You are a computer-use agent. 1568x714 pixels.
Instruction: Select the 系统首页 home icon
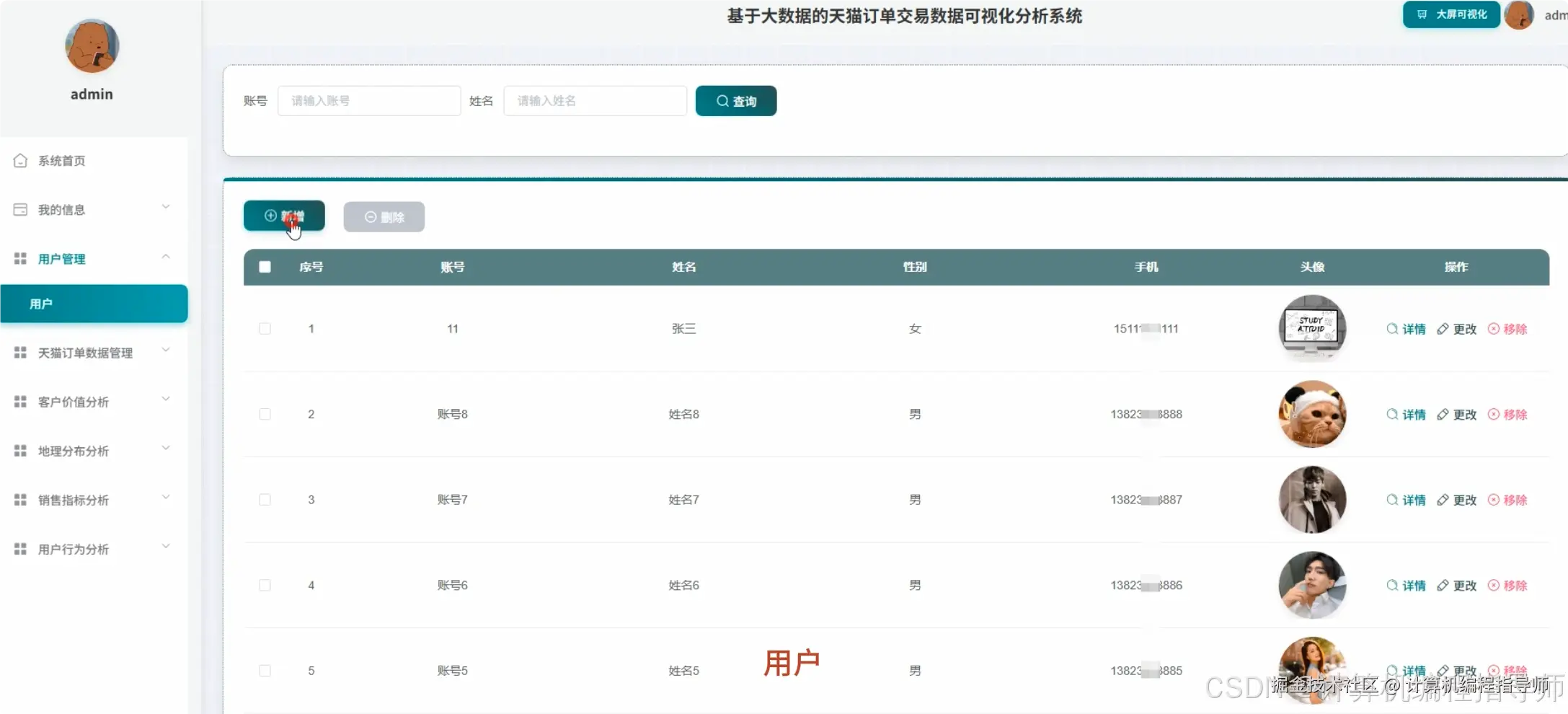coord(20,160)
